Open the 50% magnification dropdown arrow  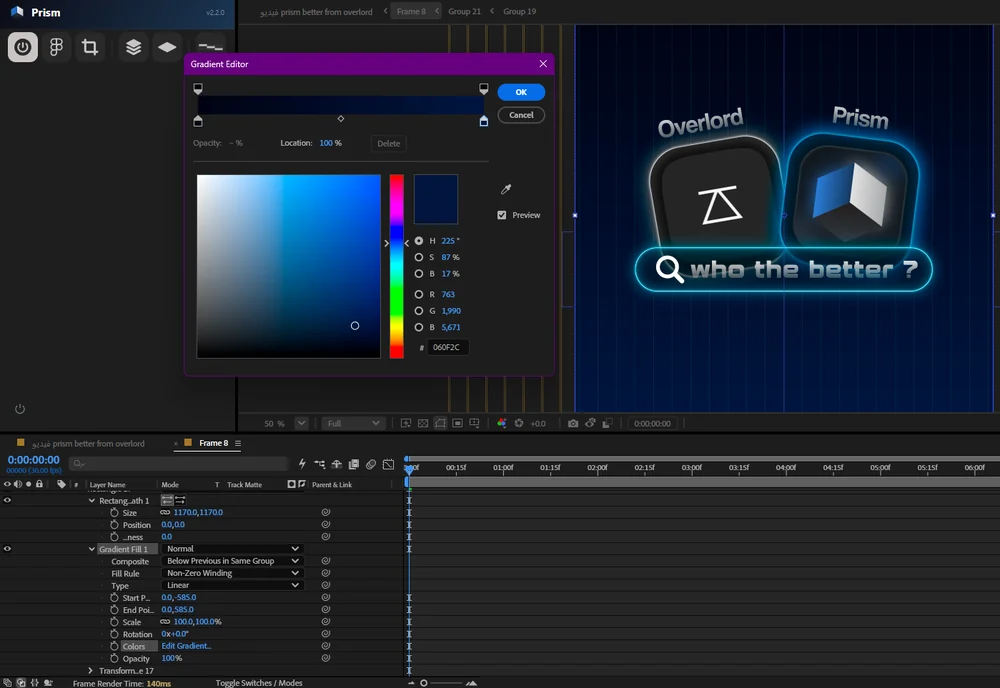302,423
